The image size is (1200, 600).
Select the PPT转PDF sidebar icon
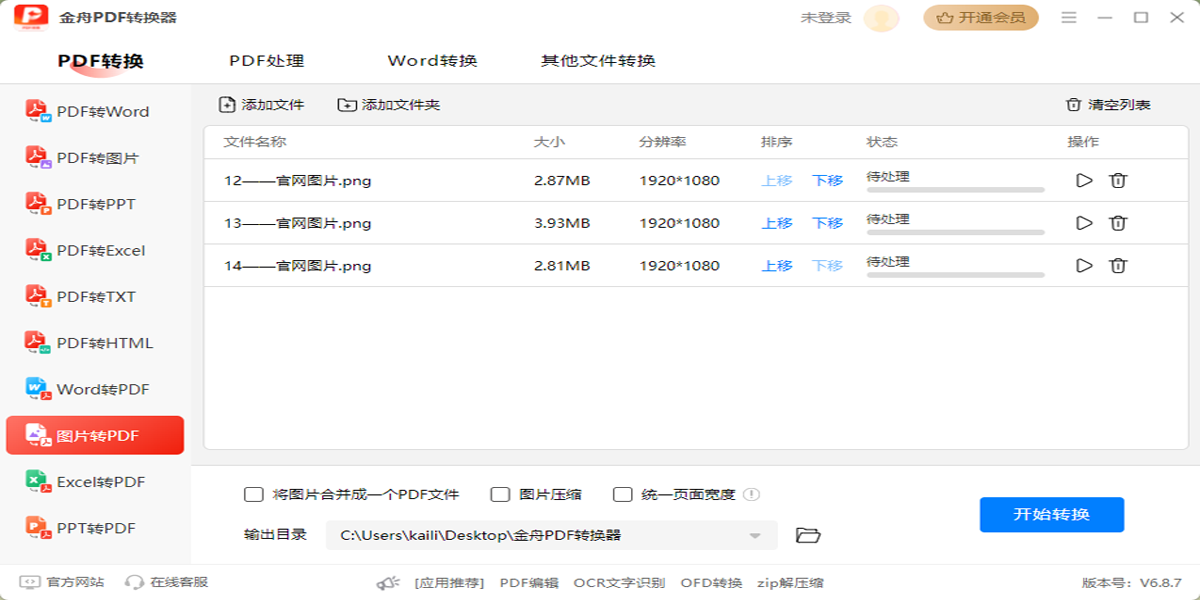[38, 528]
